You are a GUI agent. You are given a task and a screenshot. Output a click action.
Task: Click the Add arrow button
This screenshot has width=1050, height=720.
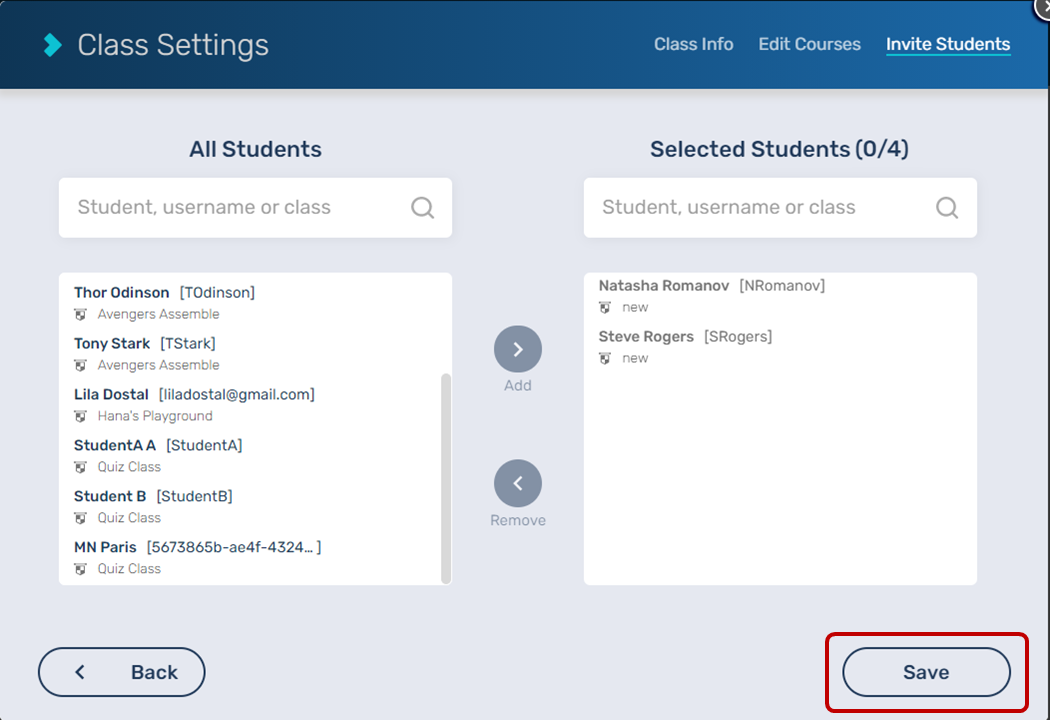pos(518,350)
